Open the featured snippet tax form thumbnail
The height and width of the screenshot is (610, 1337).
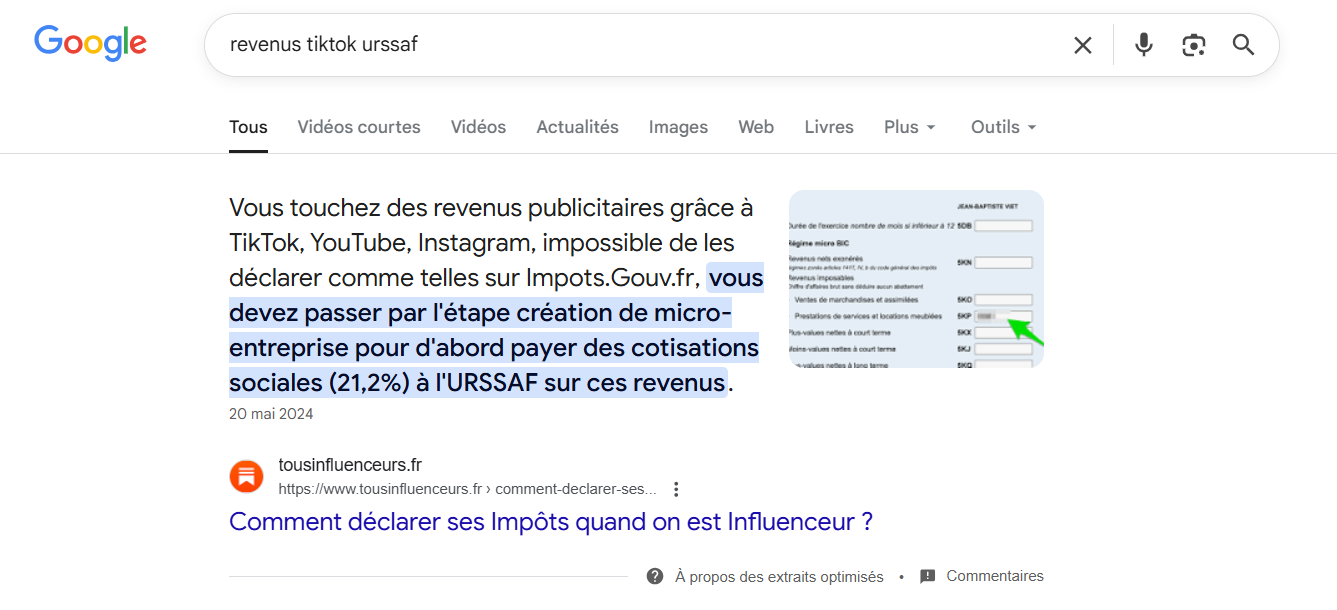tap(916, 279)
